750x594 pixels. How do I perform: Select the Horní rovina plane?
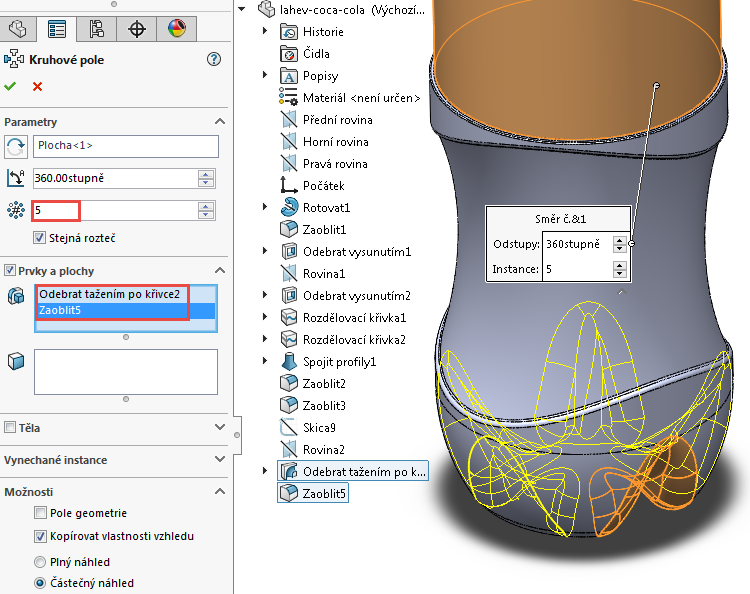[x=336, y=142]
